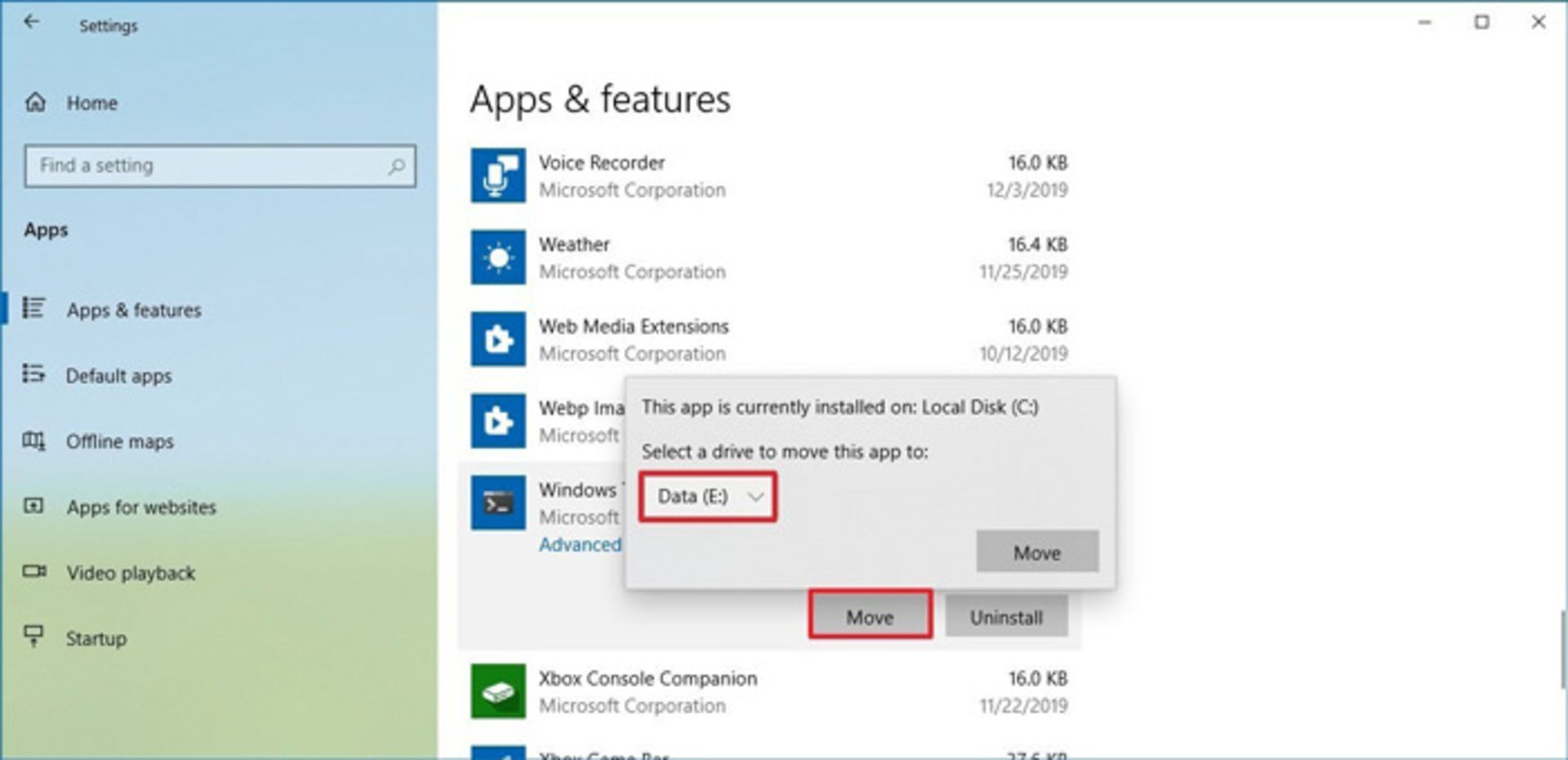Open the Advanced options link
This screenshot has width=1568, height=760.
[580, 545]
